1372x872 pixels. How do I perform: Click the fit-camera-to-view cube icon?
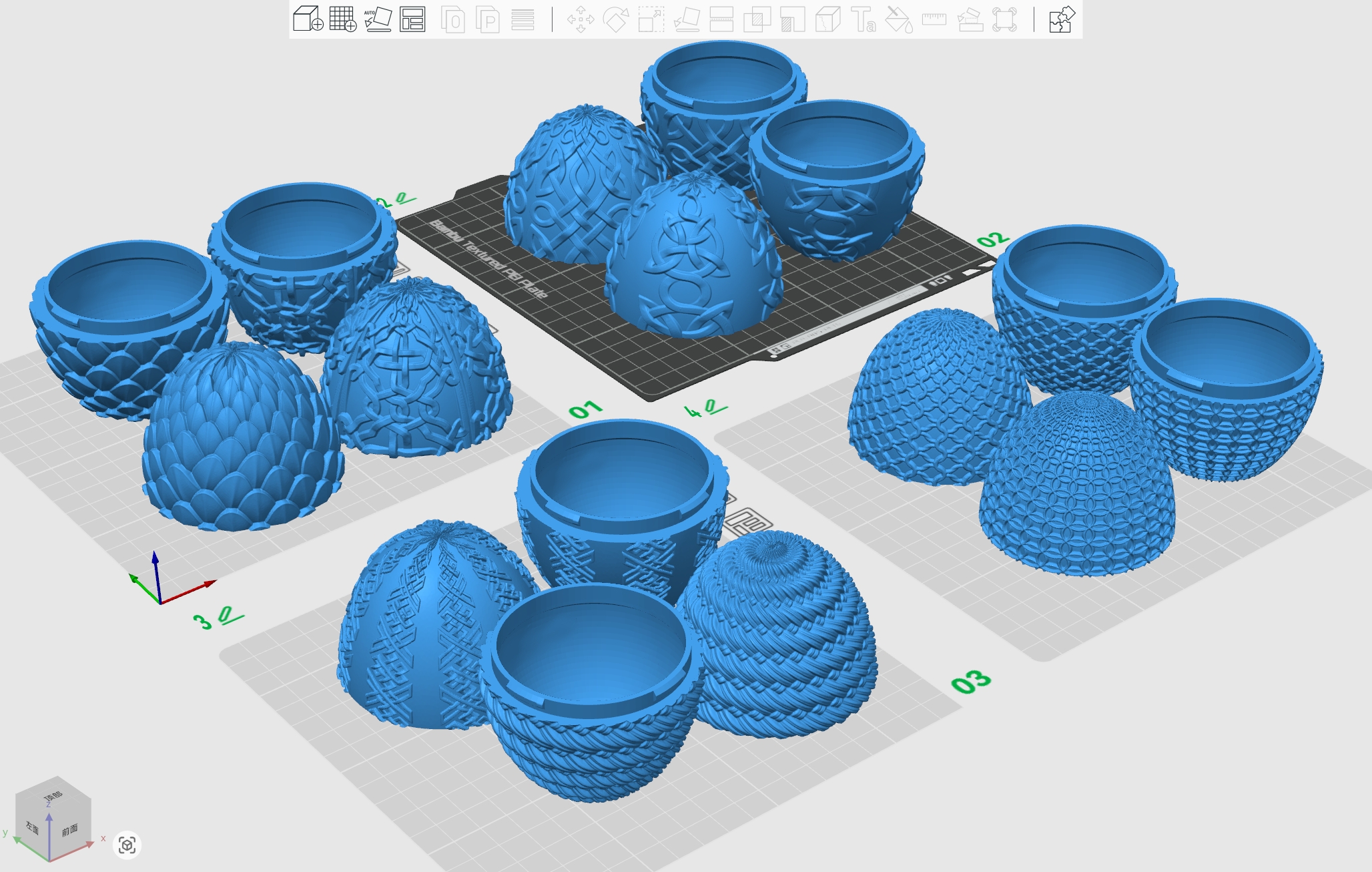pyautogui.click(x=127, y=845)
